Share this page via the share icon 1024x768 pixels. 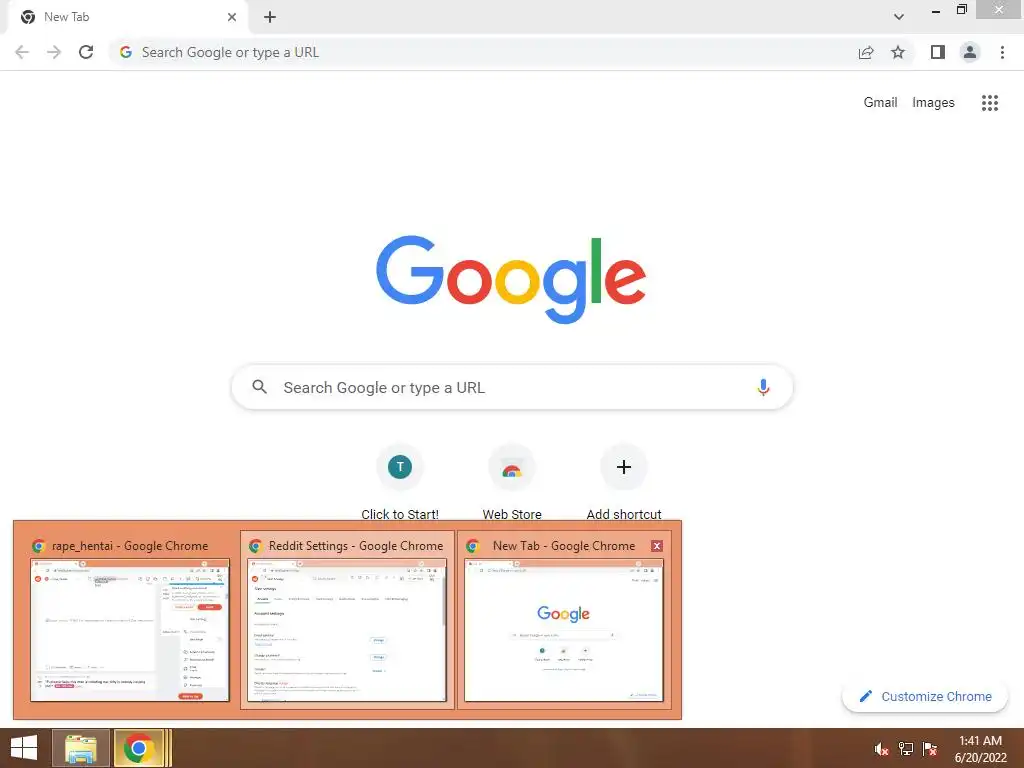point(866,52)
